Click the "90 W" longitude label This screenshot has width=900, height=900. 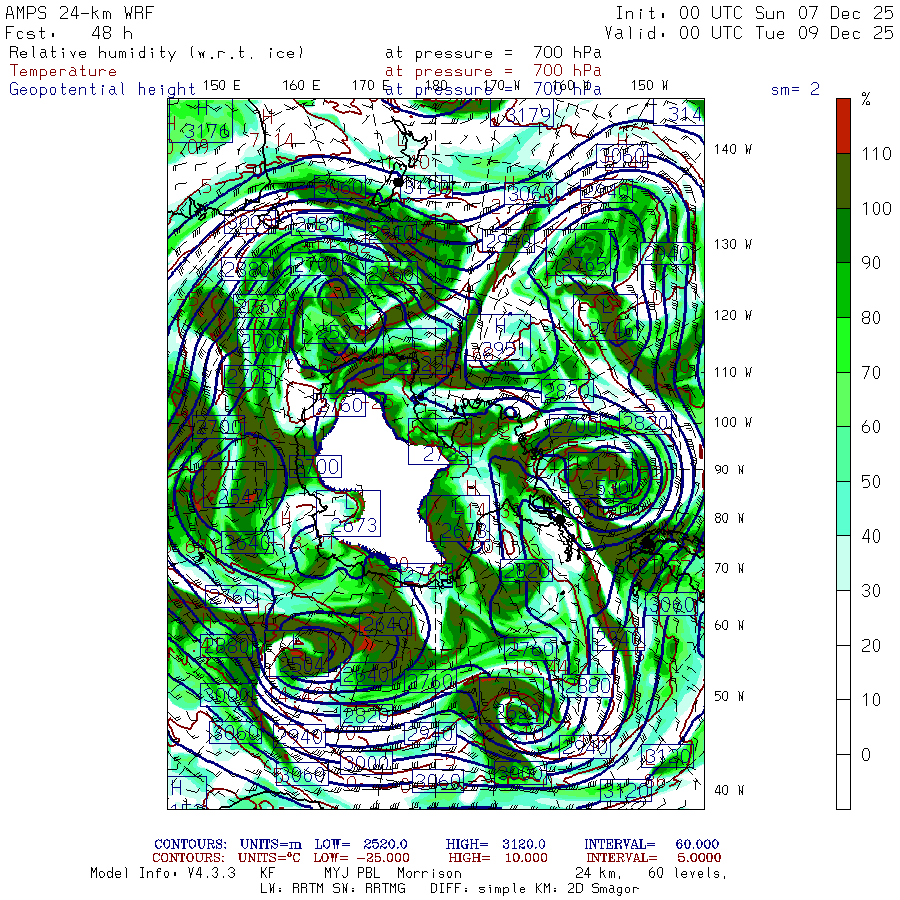pos(729,470)
